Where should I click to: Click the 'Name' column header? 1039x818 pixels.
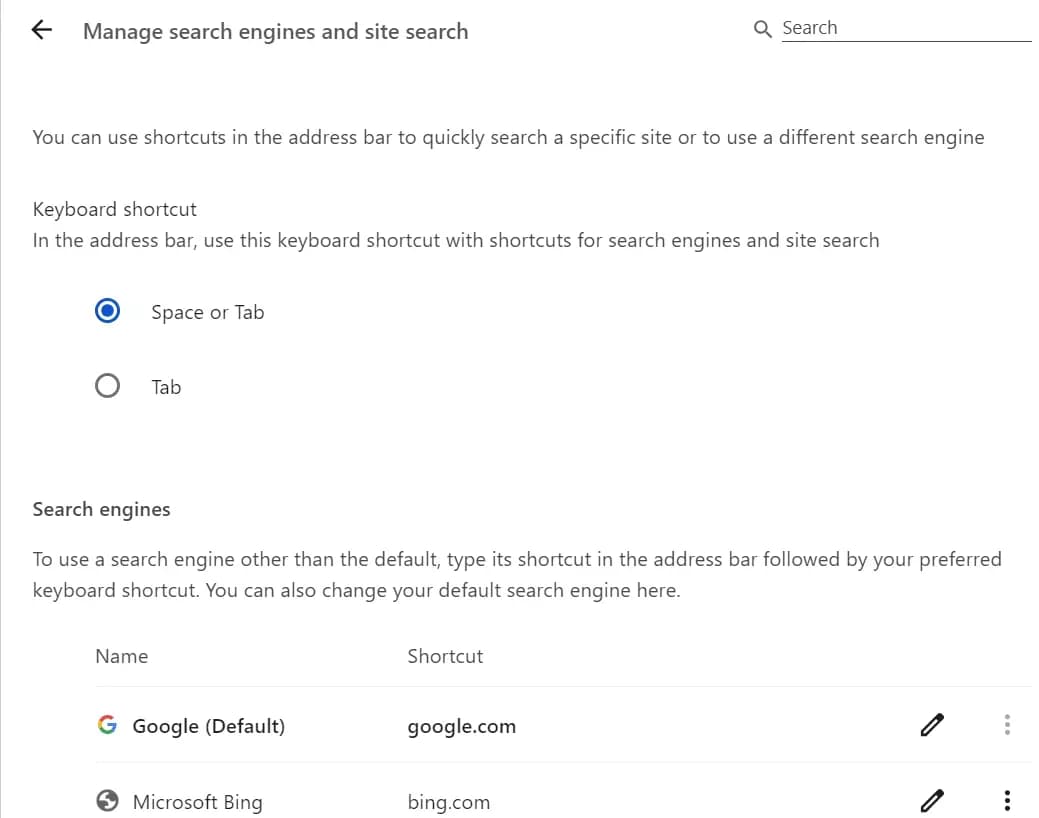[121, 656]
